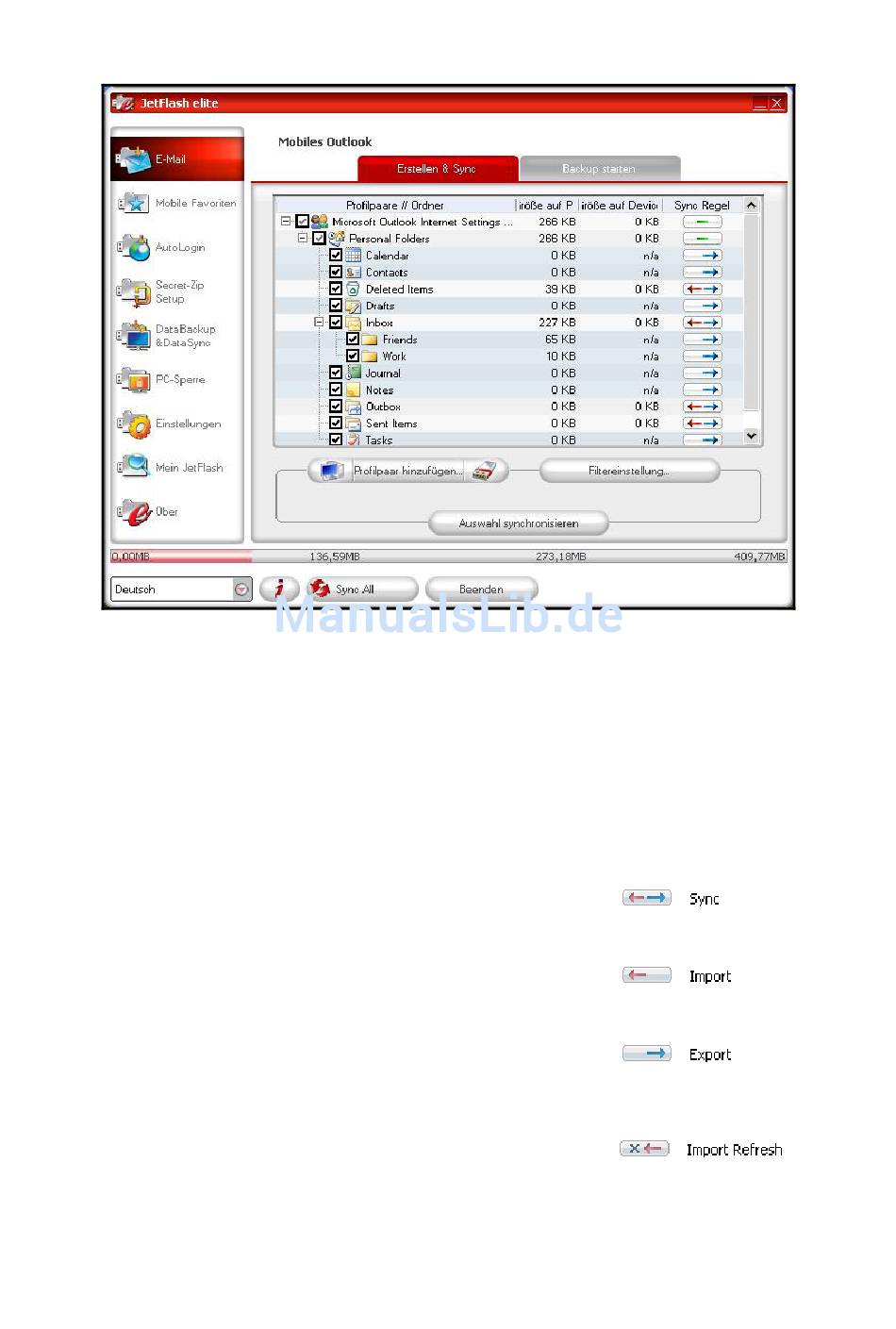
Task: Change sync rule for Sent Items
Action: (x=703, y=424)
